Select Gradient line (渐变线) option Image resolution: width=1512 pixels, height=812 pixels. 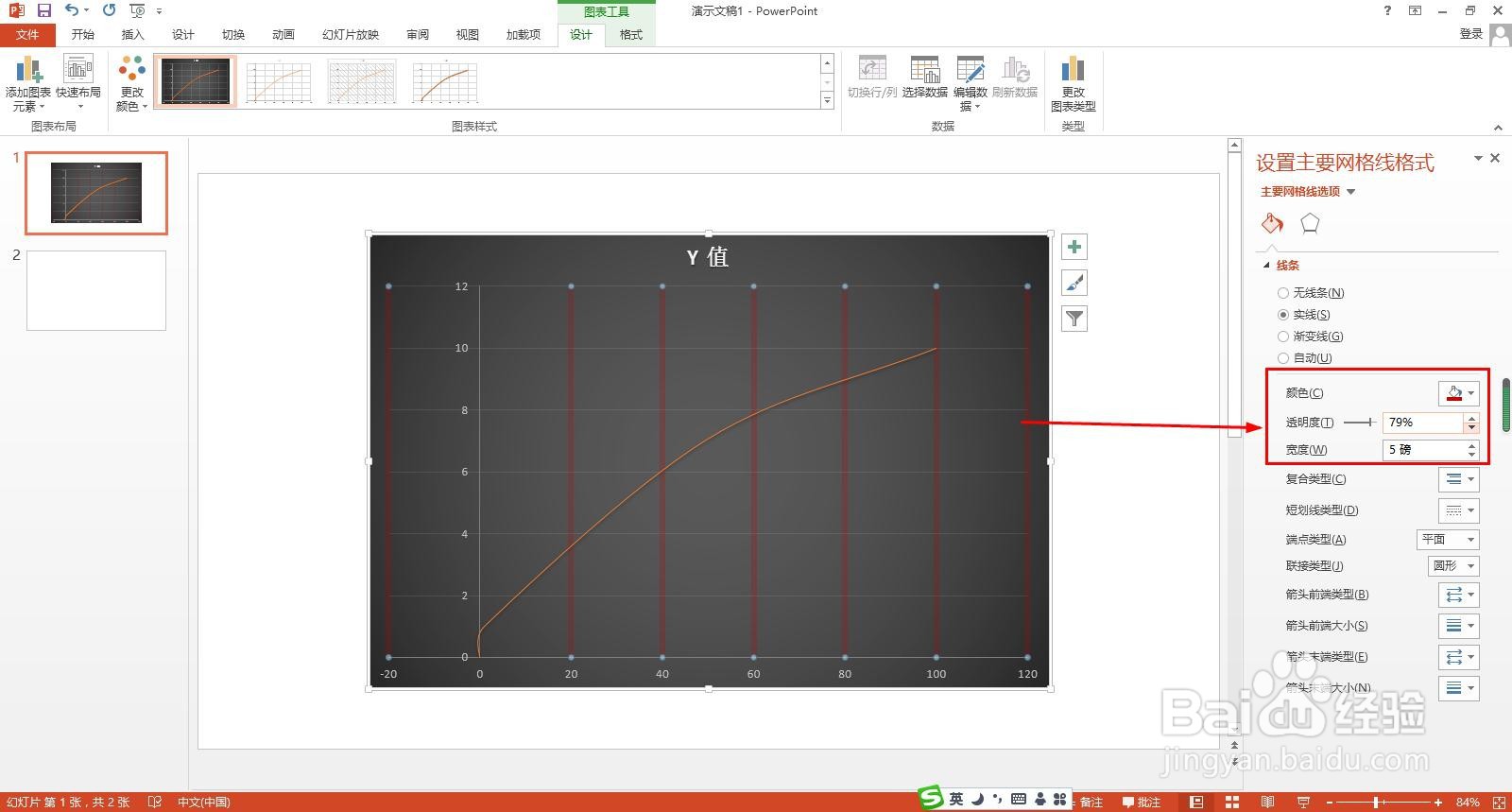point(1310,337)
